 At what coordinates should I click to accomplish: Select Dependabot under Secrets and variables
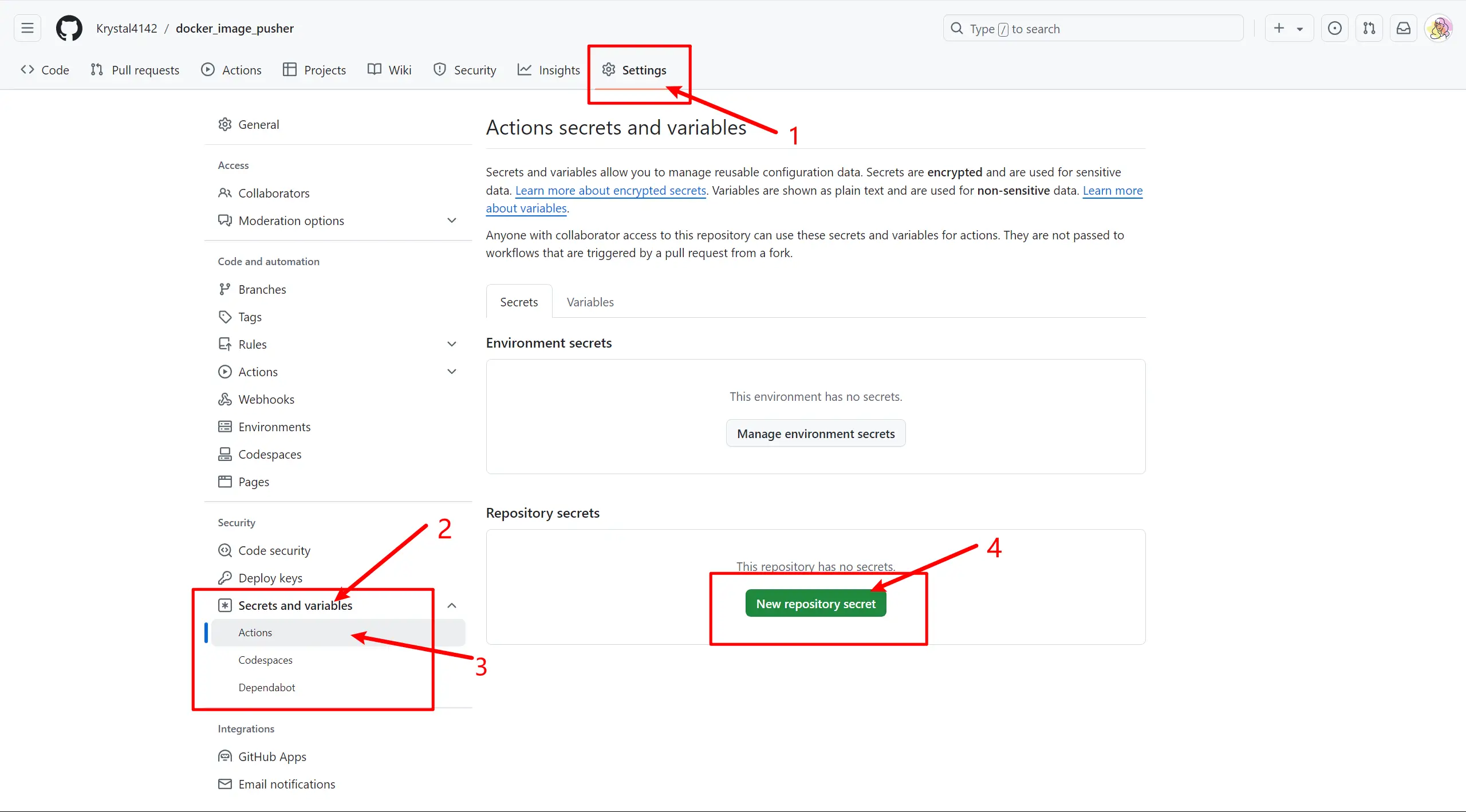coord(267,687)
